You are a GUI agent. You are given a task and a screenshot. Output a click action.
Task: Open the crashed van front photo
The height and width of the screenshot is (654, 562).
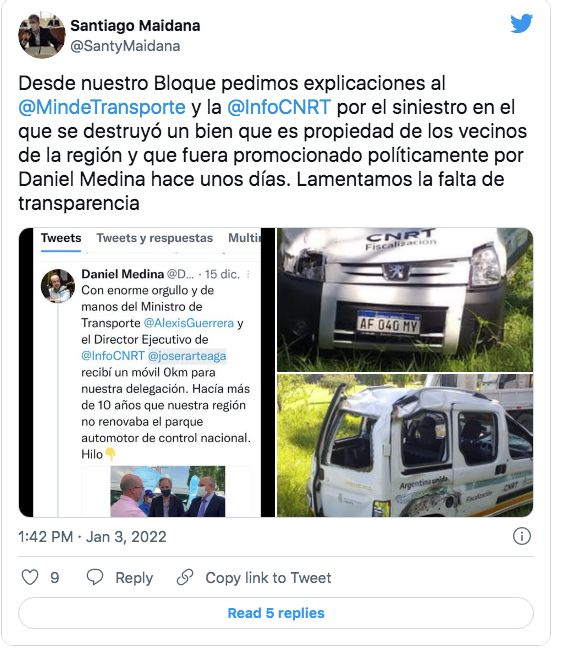pos(405,299)
